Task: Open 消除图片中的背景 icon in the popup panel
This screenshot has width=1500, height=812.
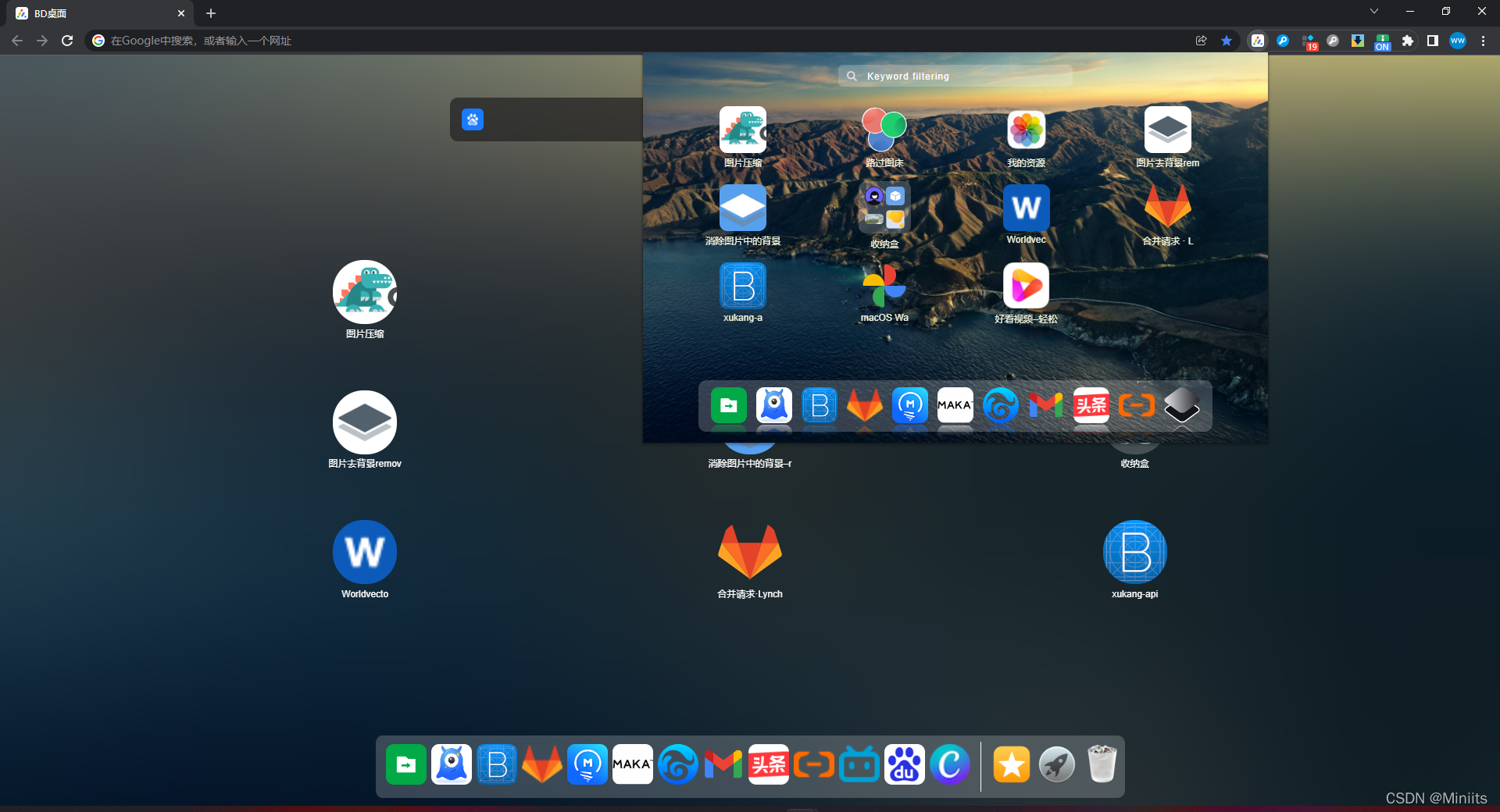Action: [x=743, y=208]
